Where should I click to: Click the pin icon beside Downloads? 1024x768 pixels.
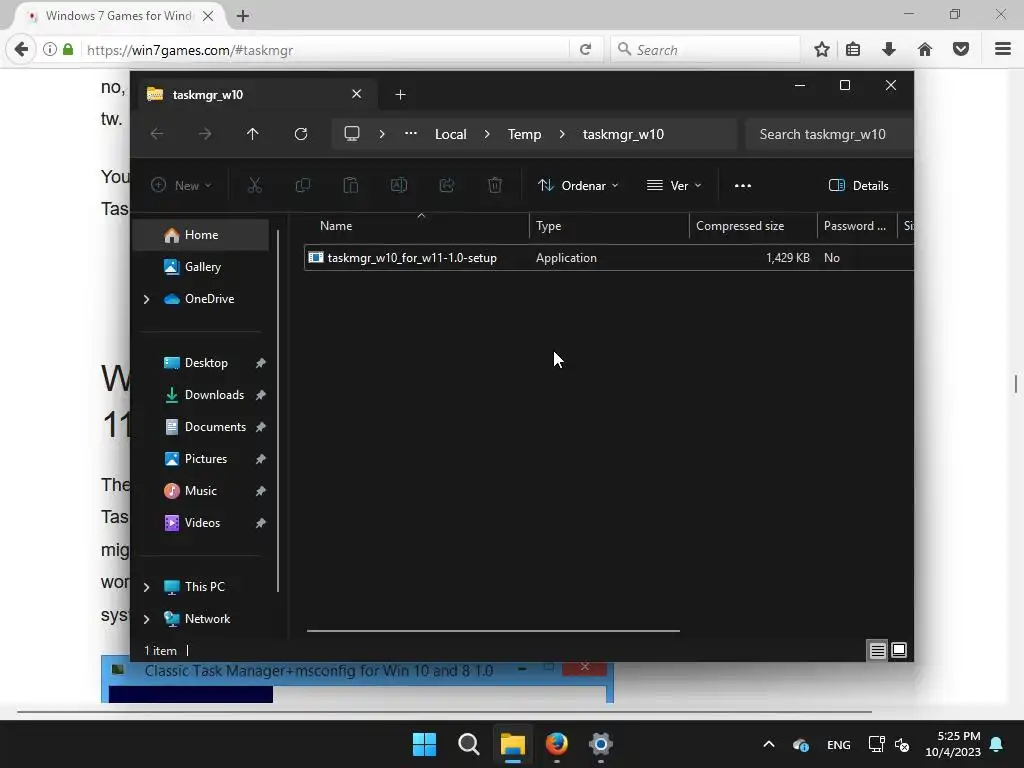[x=261, y=395]
